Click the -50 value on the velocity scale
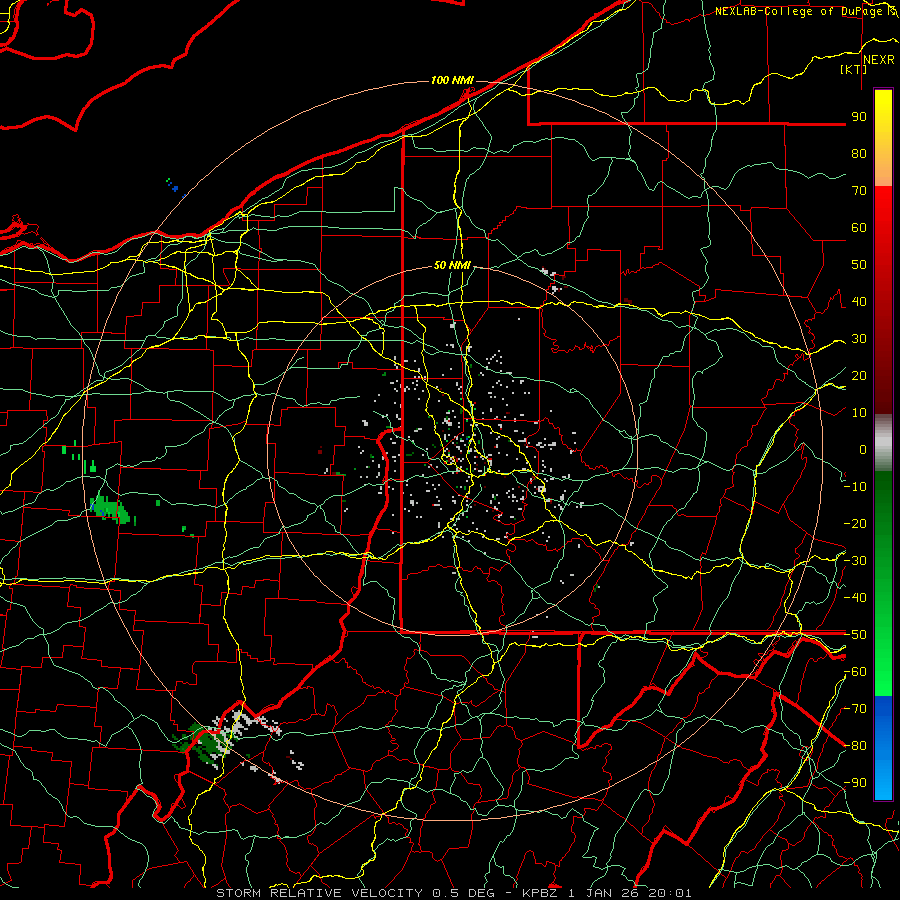 [855, 635]
